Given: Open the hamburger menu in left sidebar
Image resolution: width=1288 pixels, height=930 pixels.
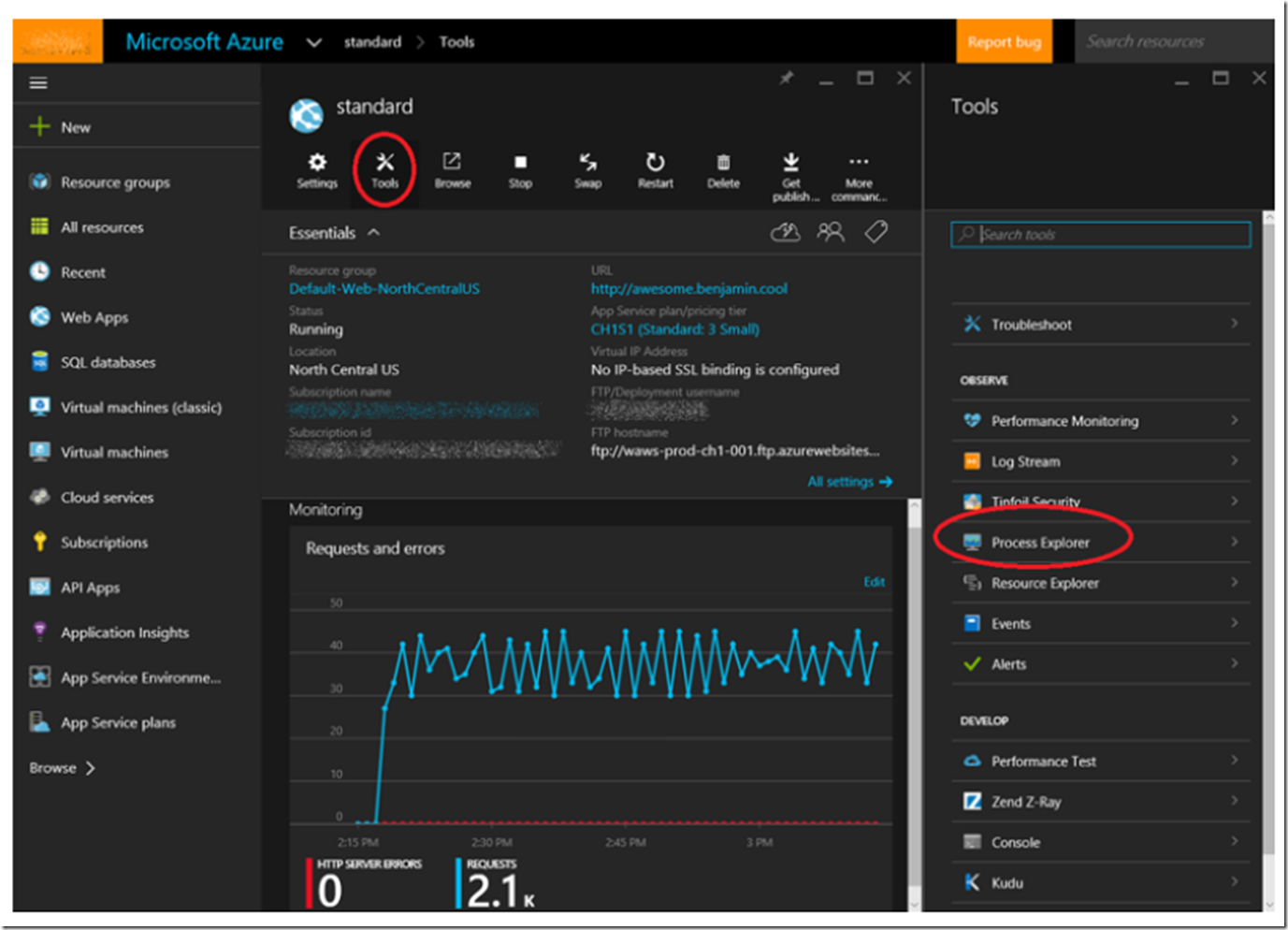Looking at the screenshot, I should pyautogui.click(x=38, y=83).
